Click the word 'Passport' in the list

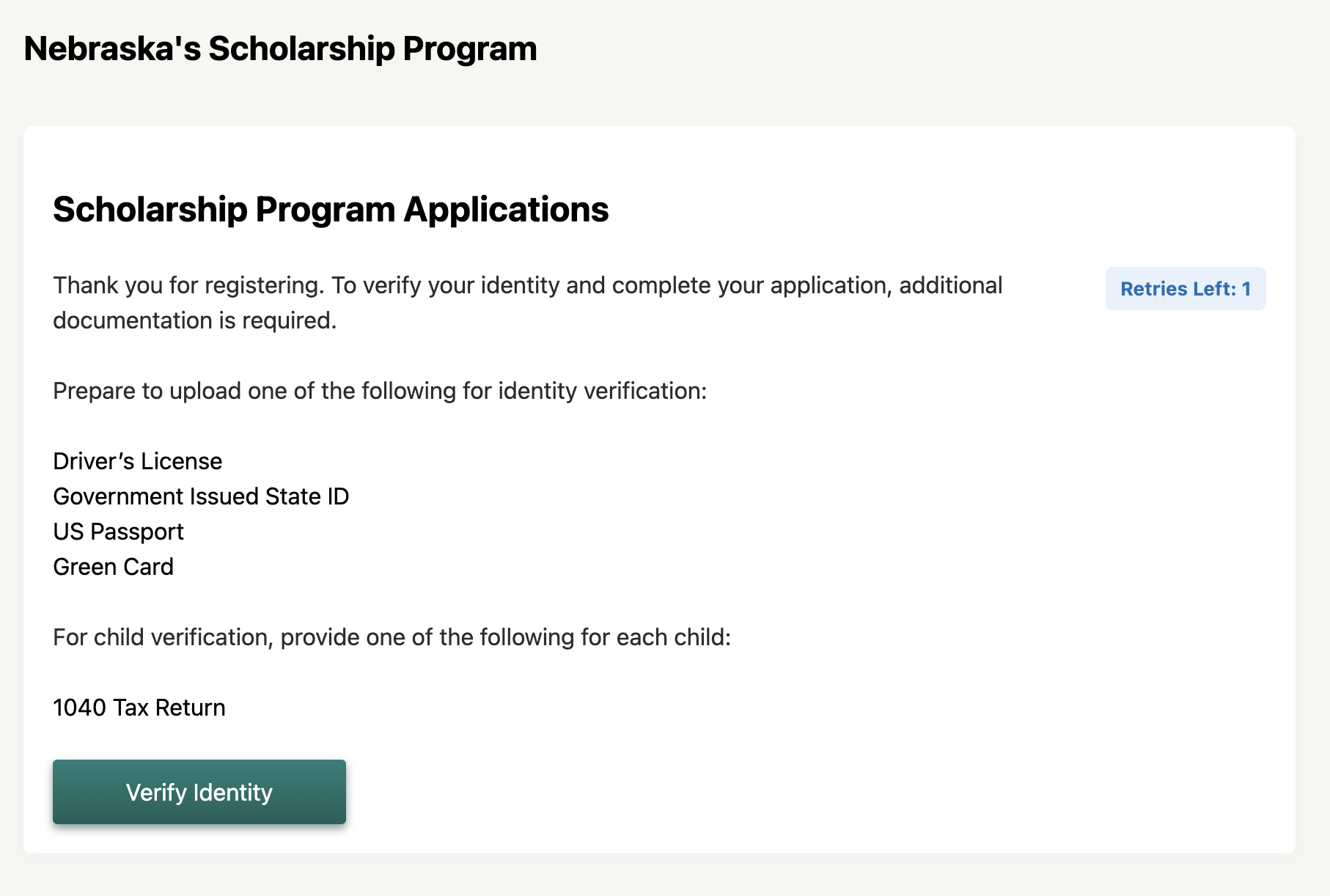pos(137,532)
